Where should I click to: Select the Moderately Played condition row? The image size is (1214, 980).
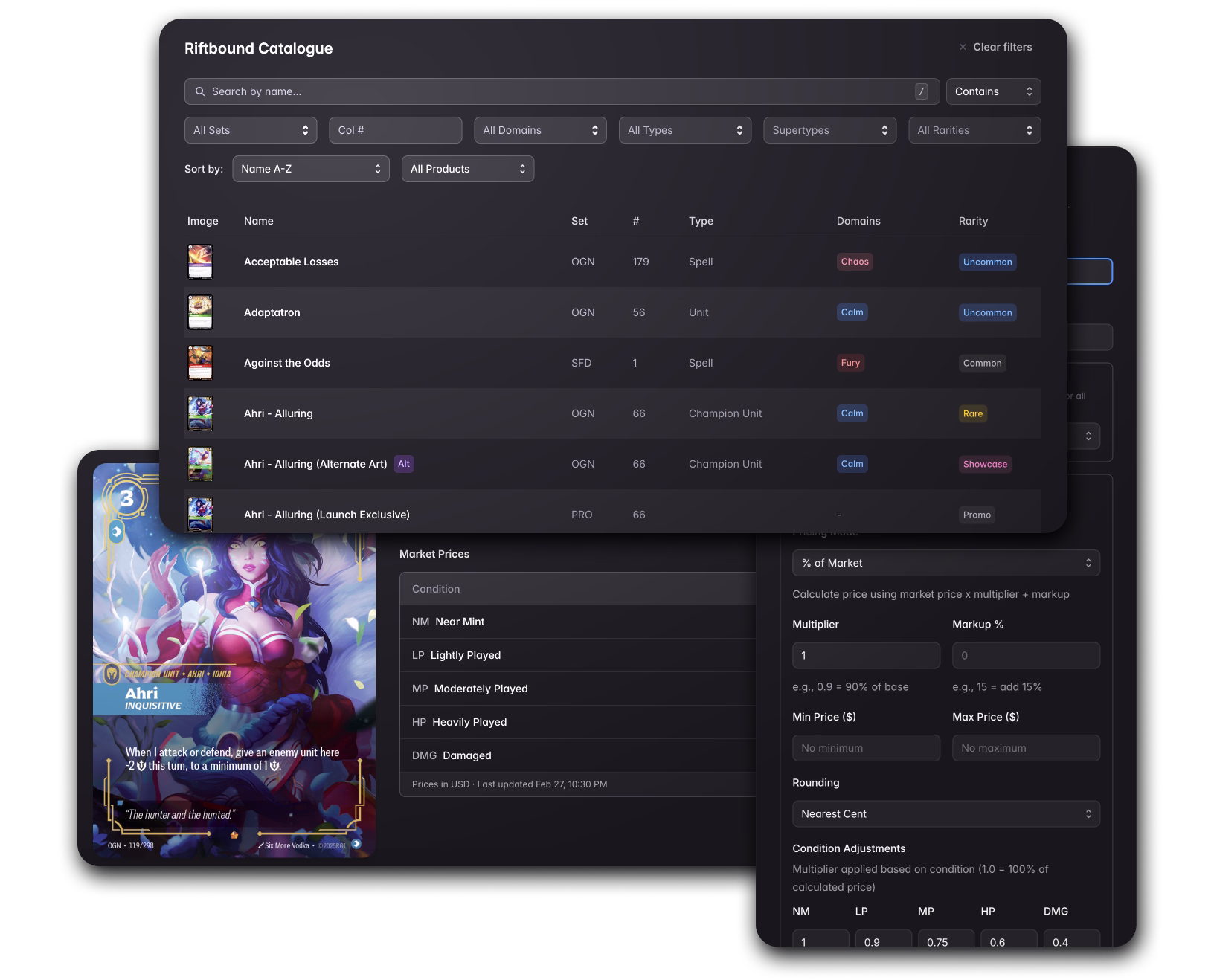coord(578,689)
